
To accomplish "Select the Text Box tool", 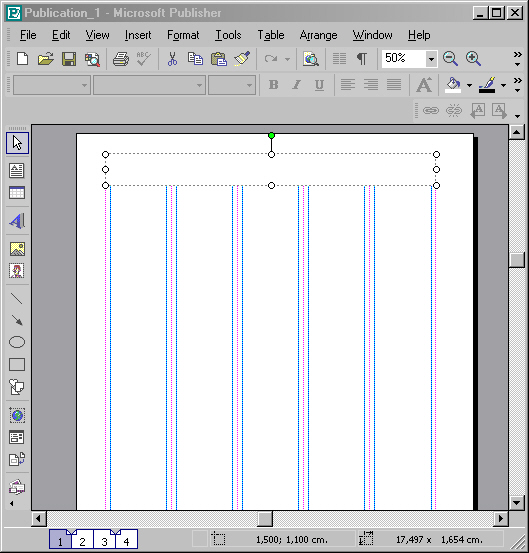I will coord(17,171).
